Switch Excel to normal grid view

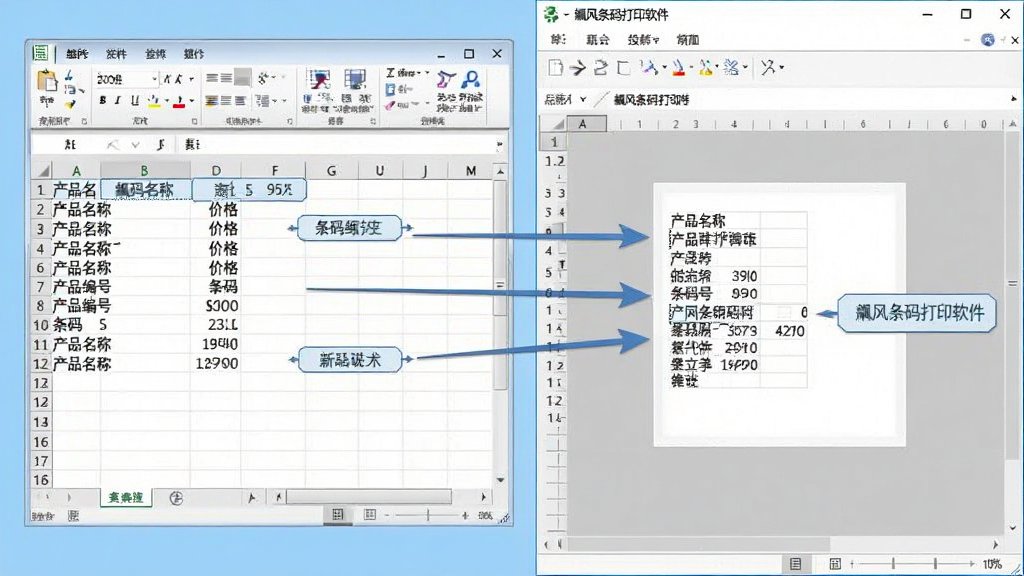[x=338, y=515]
